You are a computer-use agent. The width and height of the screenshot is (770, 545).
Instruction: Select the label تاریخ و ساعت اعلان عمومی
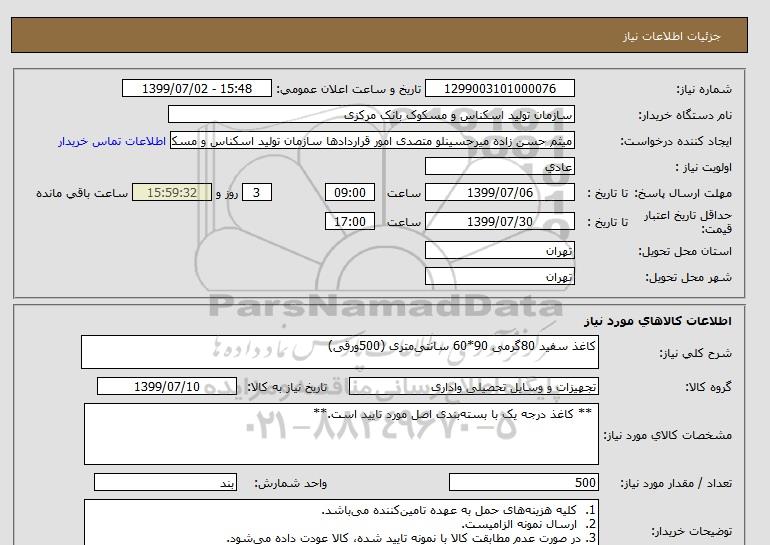coord(349,89)
